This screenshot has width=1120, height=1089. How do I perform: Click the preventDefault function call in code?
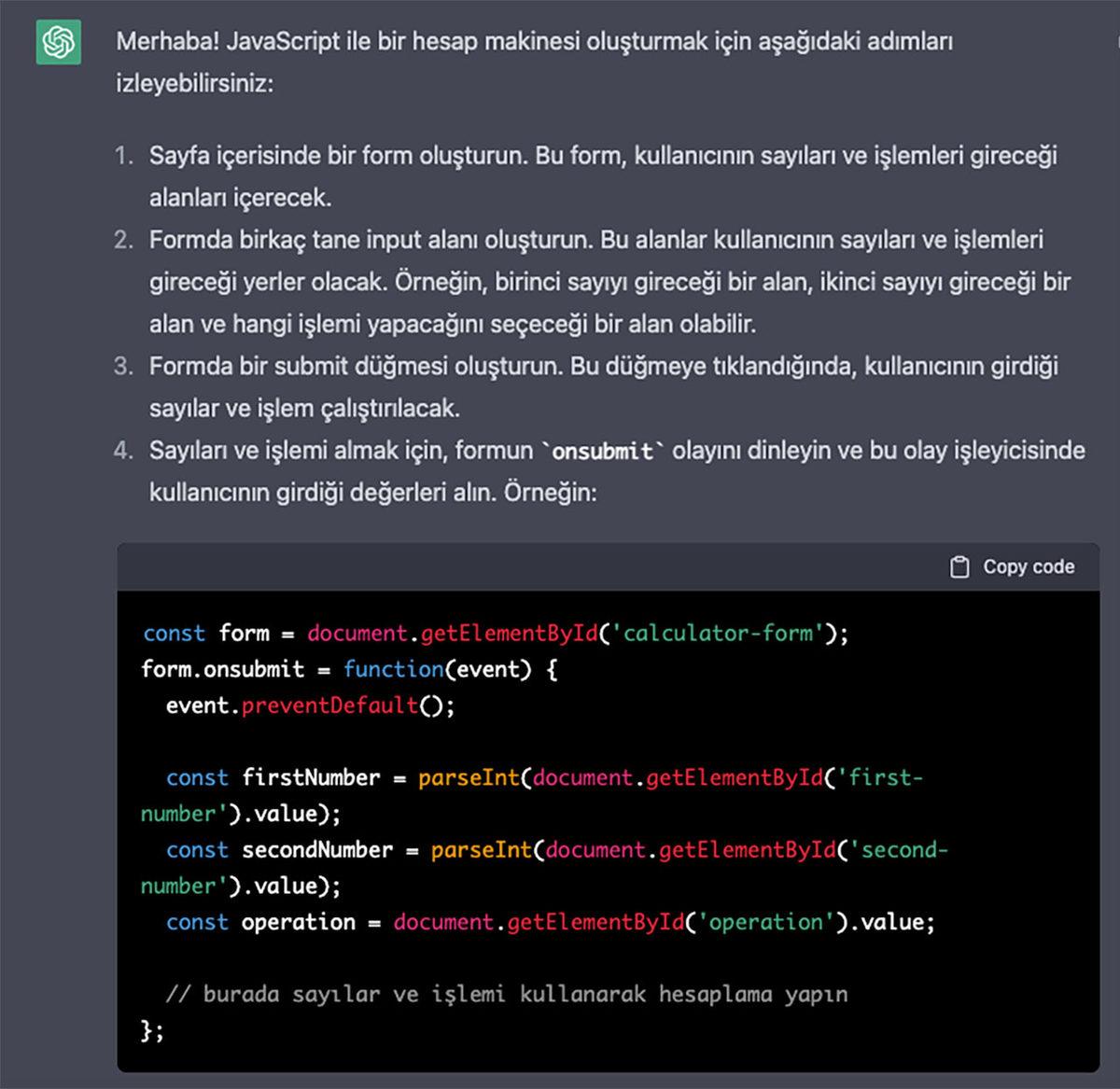point(329,705)
